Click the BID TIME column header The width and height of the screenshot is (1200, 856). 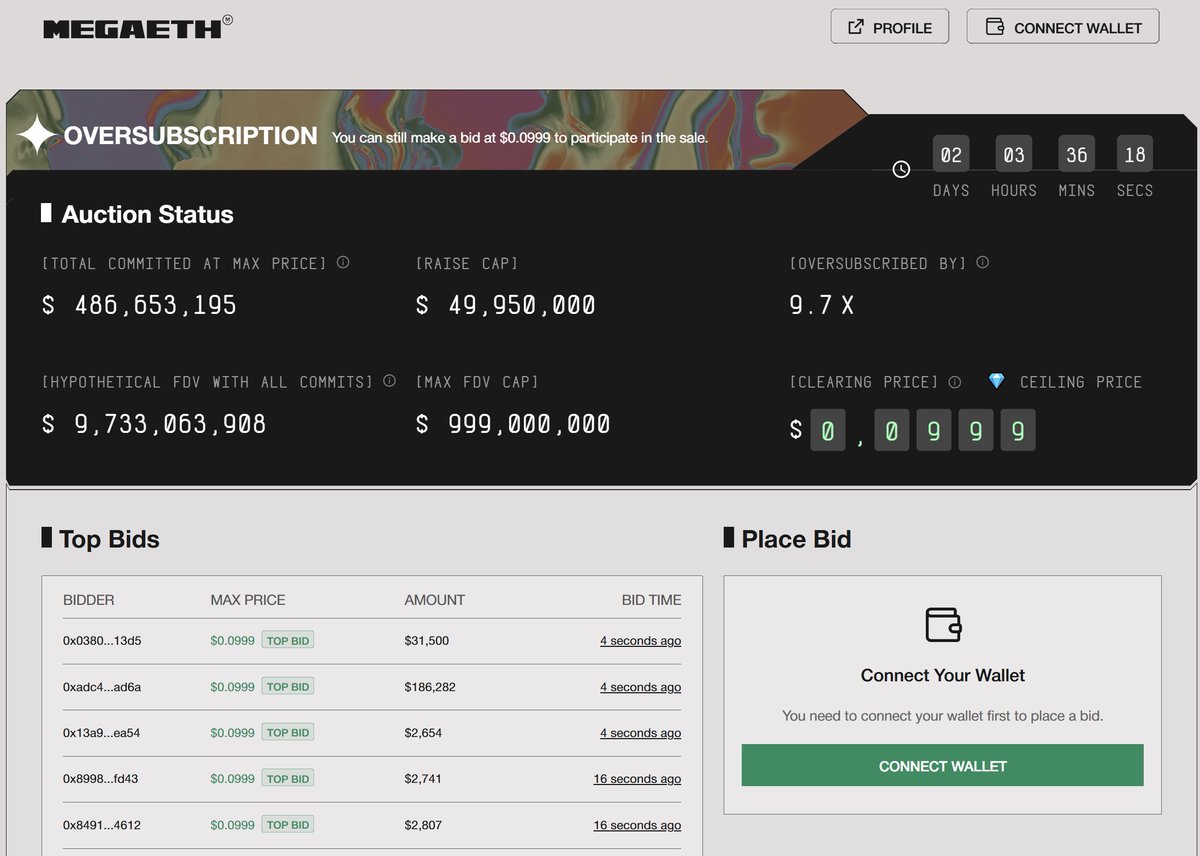pyautogui.click(x=651, y=600)
